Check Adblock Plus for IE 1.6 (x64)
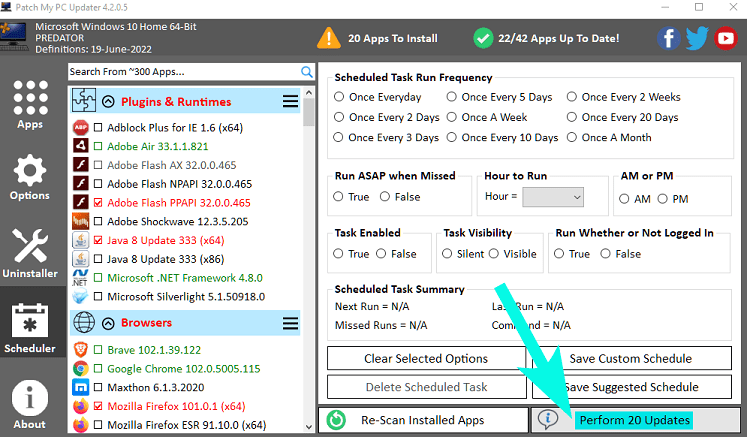747x437 pixels. coord(98,128)
